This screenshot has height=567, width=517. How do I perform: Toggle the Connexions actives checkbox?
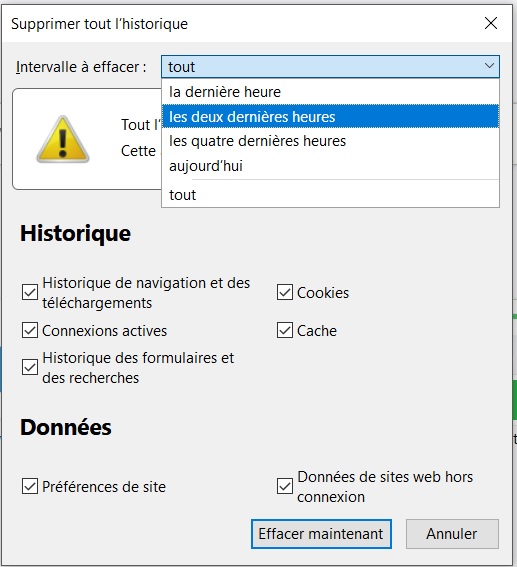tap(30, 330)
